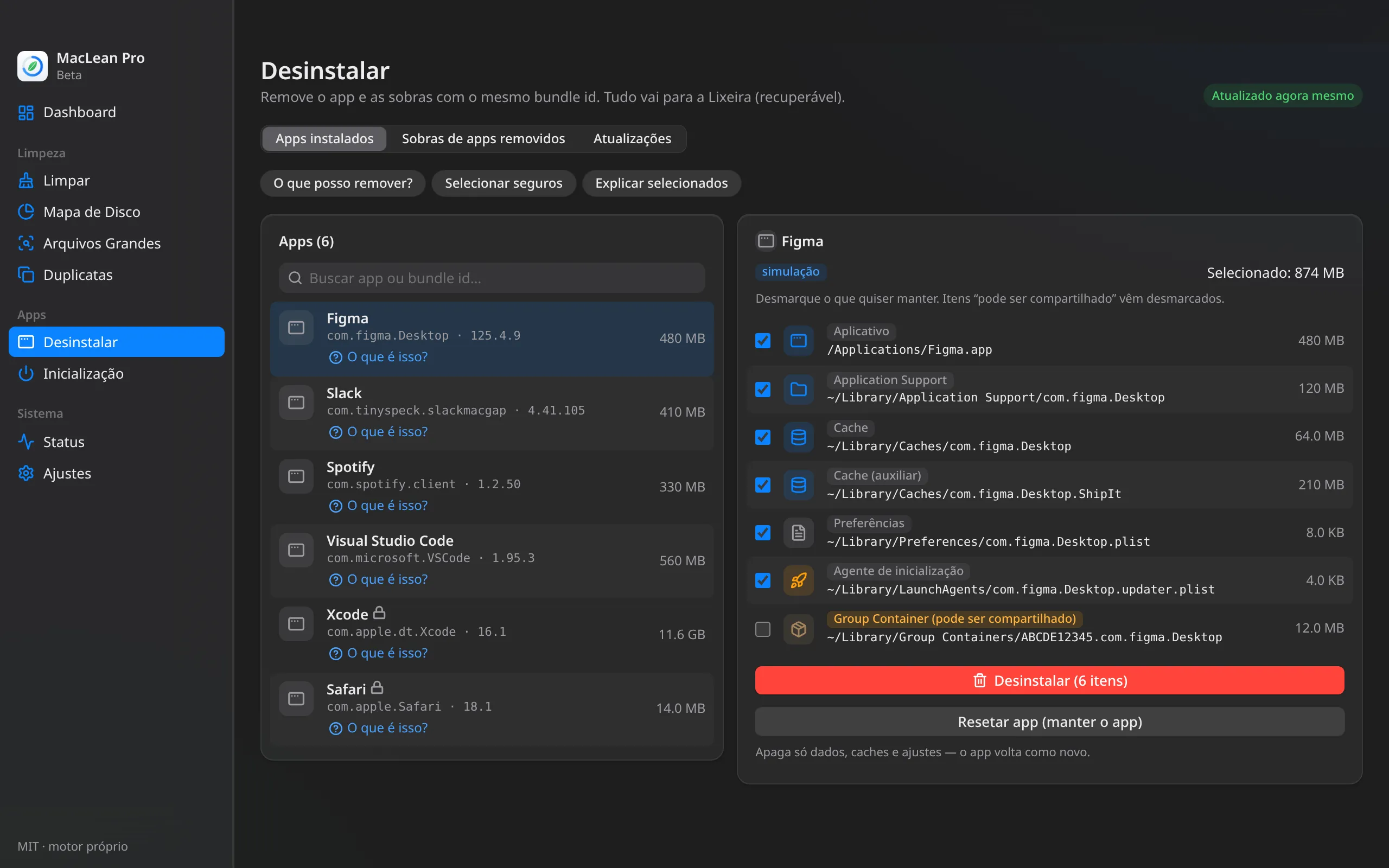The height and width of the screenshot is (868, 1389).
Task: Click Resetar app (manter o app)
Action: [x=1049, y=722]
